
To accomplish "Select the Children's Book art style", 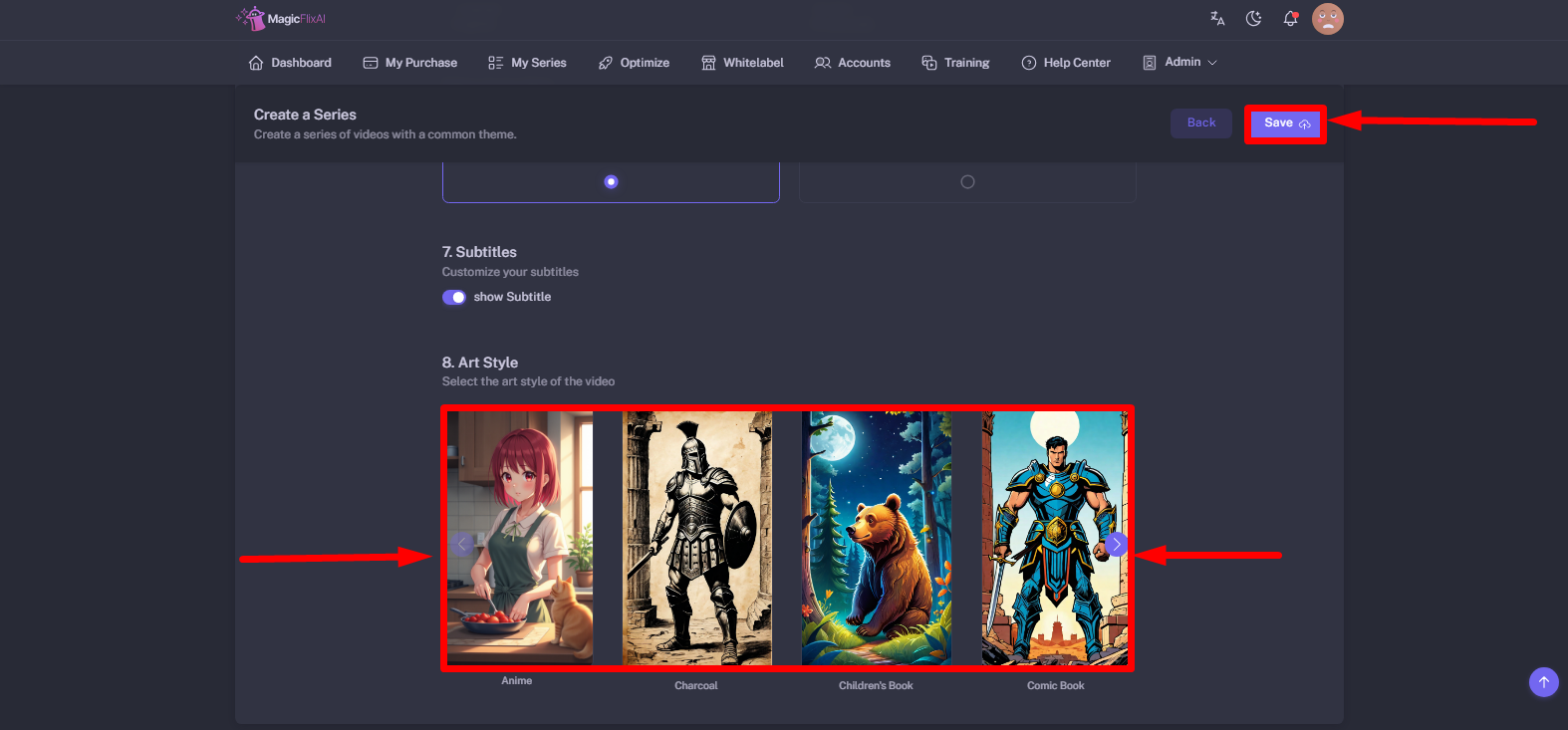I will point(876,538).
